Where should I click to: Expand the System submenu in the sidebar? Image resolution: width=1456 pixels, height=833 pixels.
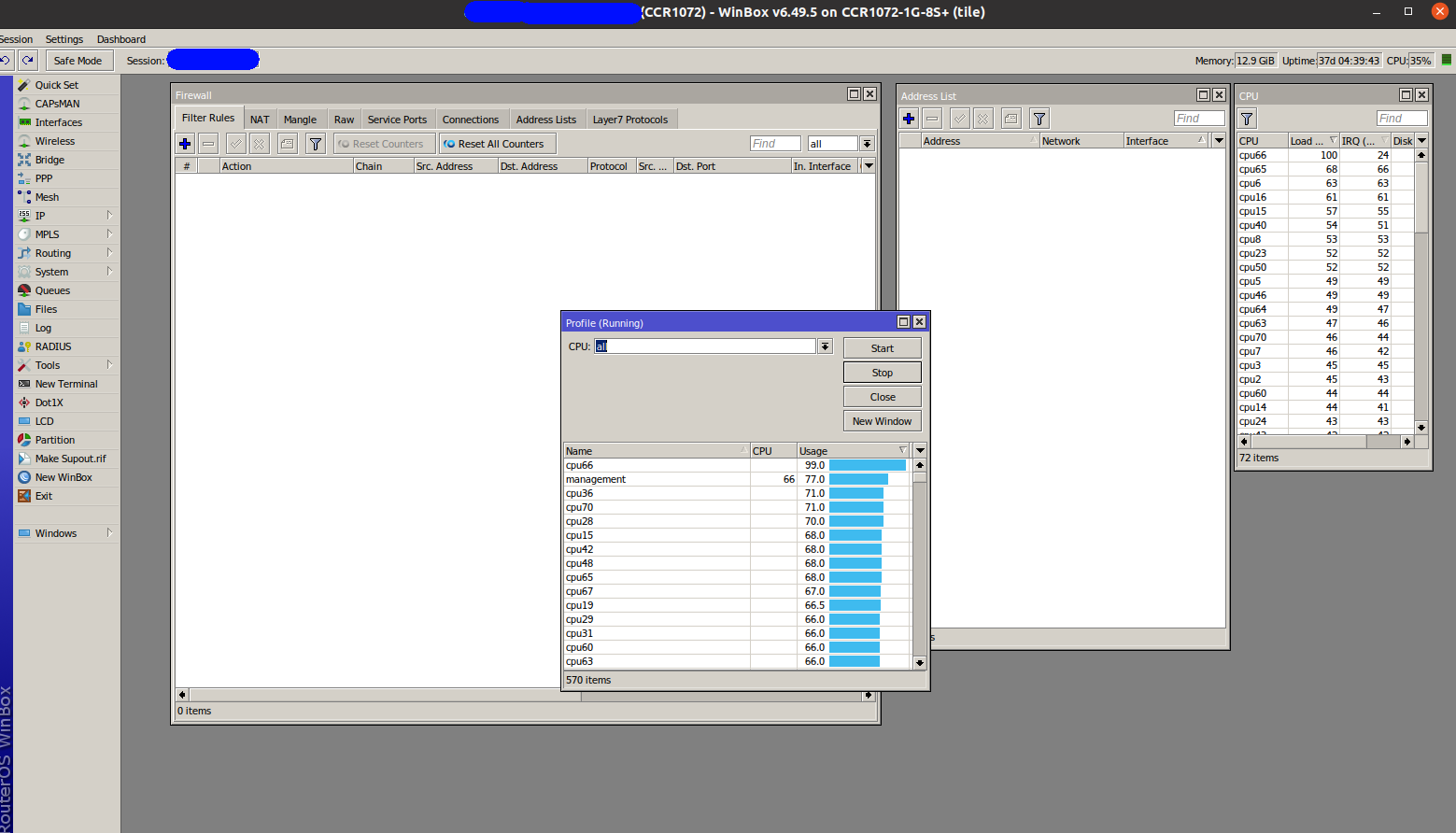[x=67, y=272]
